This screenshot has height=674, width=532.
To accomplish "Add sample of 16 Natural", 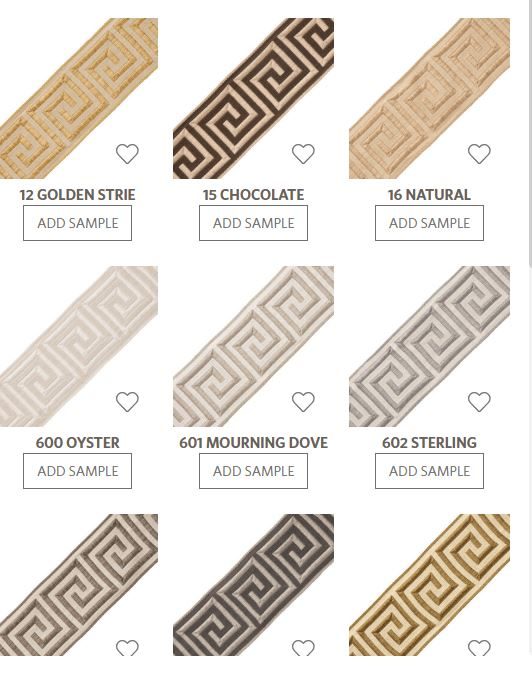I will (429, 223).
